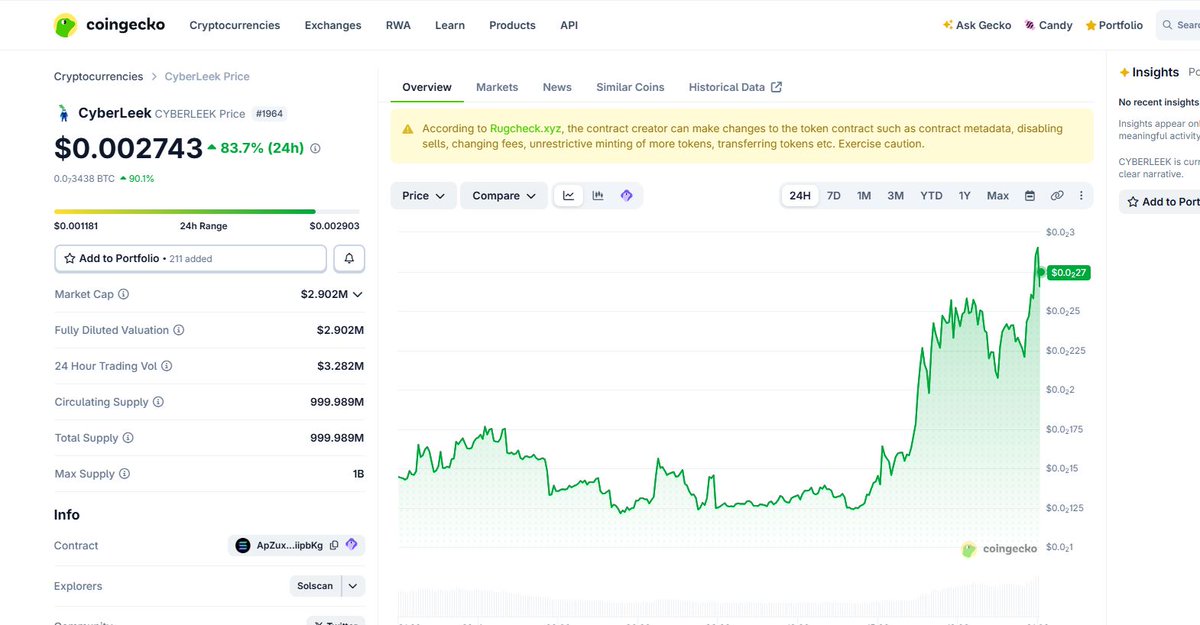This screenshot has height=625, width=1200.
Task: Open Max Supply info icon
Action: click(x=124, y=474)
